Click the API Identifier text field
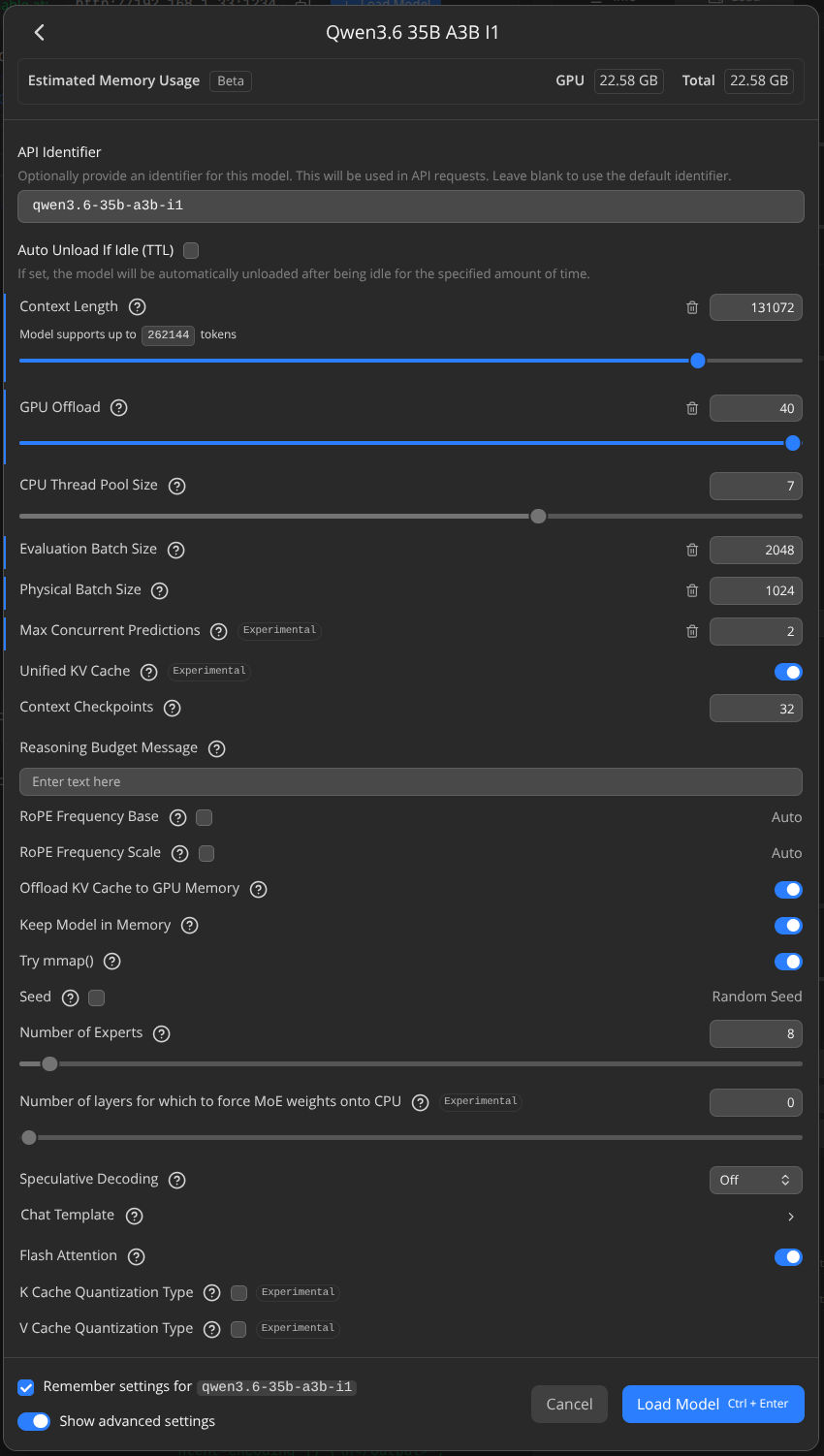Image resolution: width=824 pixels, height=1456 pixels. click(411, 206)
